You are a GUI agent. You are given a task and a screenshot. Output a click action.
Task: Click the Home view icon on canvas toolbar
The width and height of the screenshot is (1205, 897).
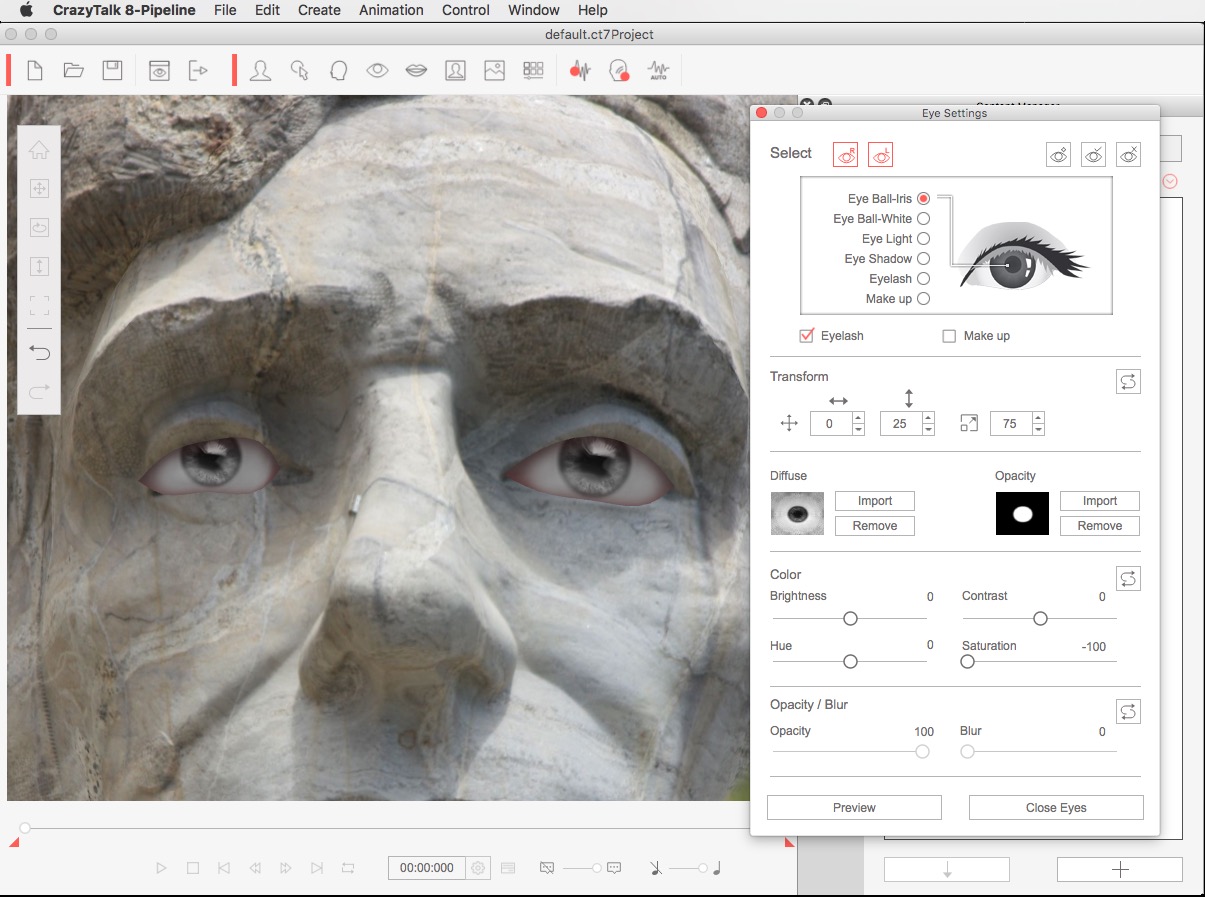coord(39,150)
